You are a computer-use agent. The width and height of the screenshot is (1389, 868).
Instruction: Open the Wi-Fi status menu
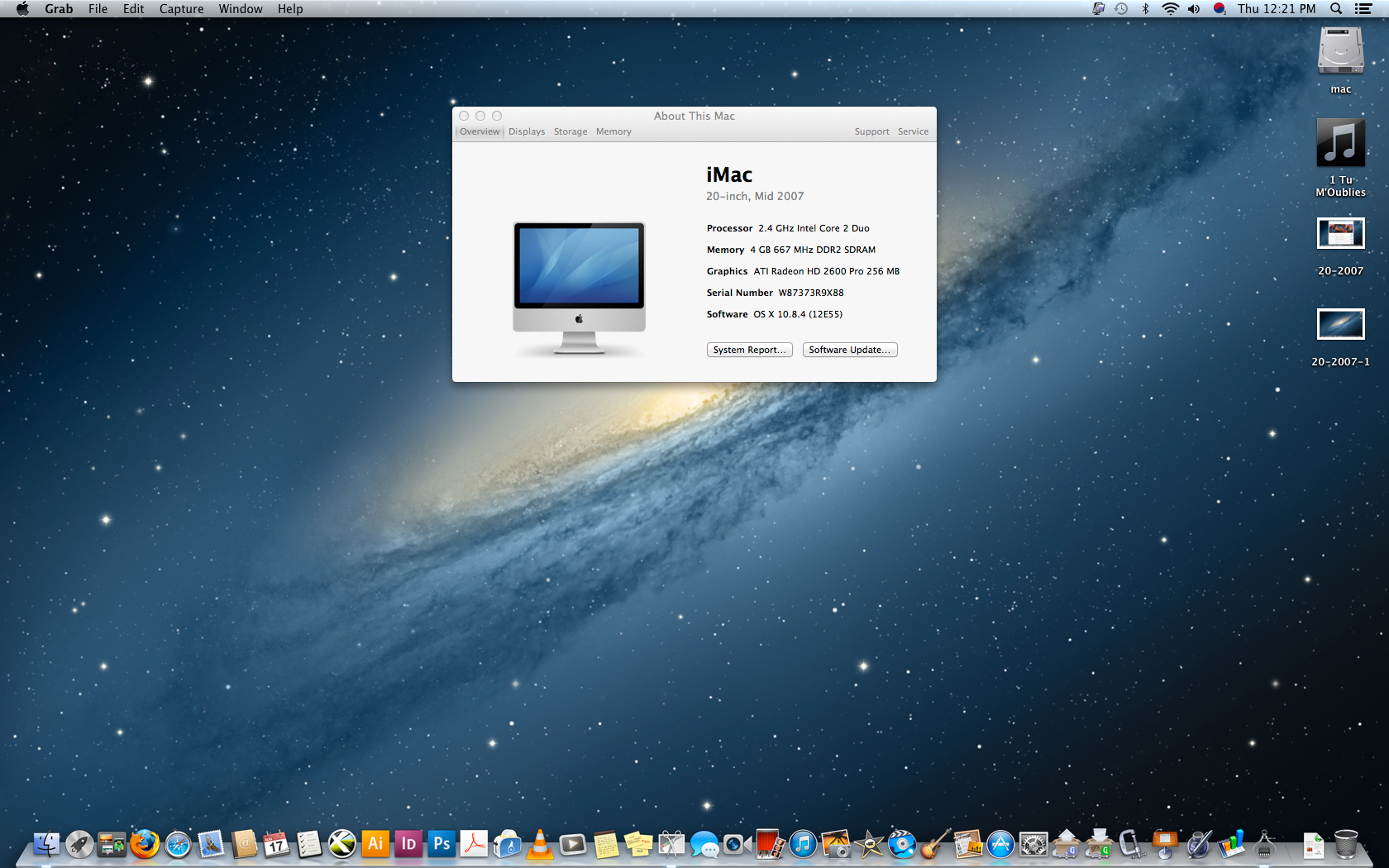point(1170,9)
